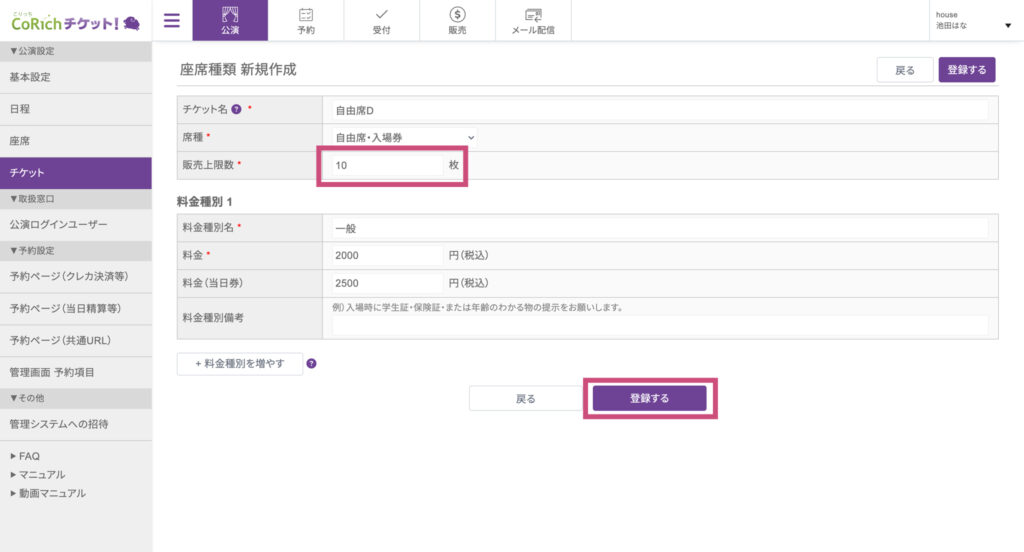1024x552 pixels.
Task: Open the 受付 checkmark icon tab
Action: pyautogui.click(x=382, y=20)
